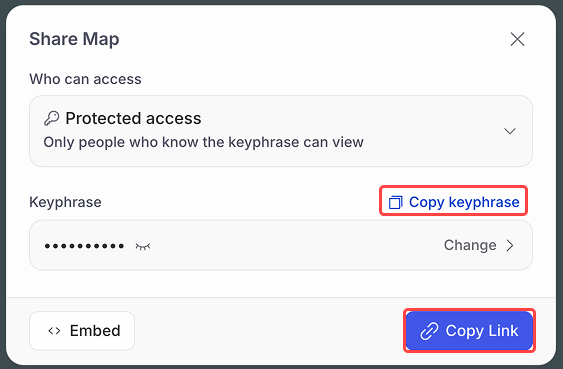This screenshot has width=563, height=369.
Task: Choose Change to edit the keyphrase
Action: [470, 245]
